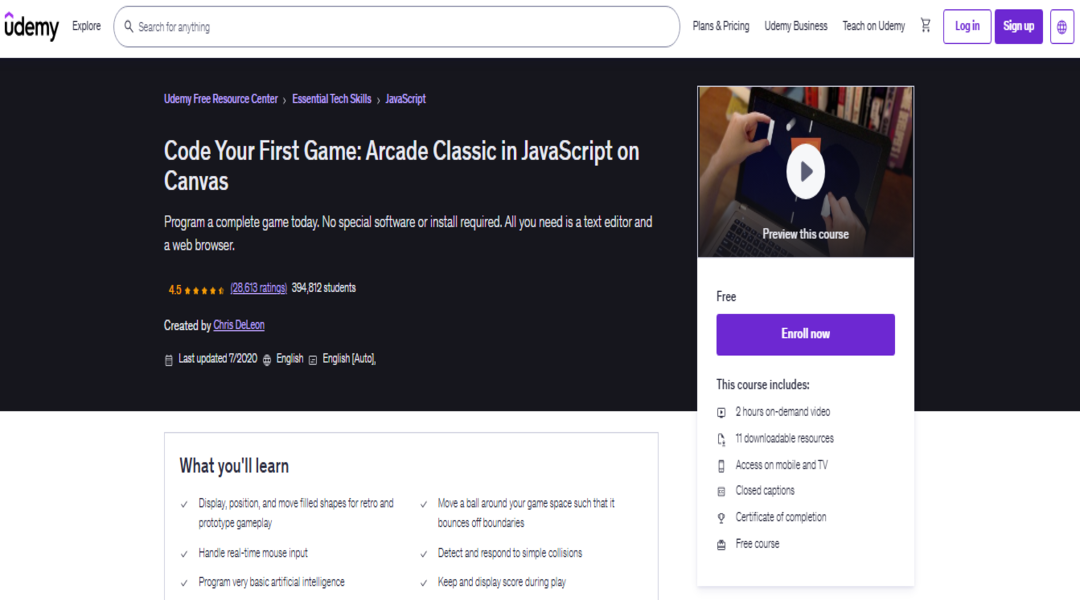
Task: Click the Sign up button
Action: click(x=1018, y=27)
